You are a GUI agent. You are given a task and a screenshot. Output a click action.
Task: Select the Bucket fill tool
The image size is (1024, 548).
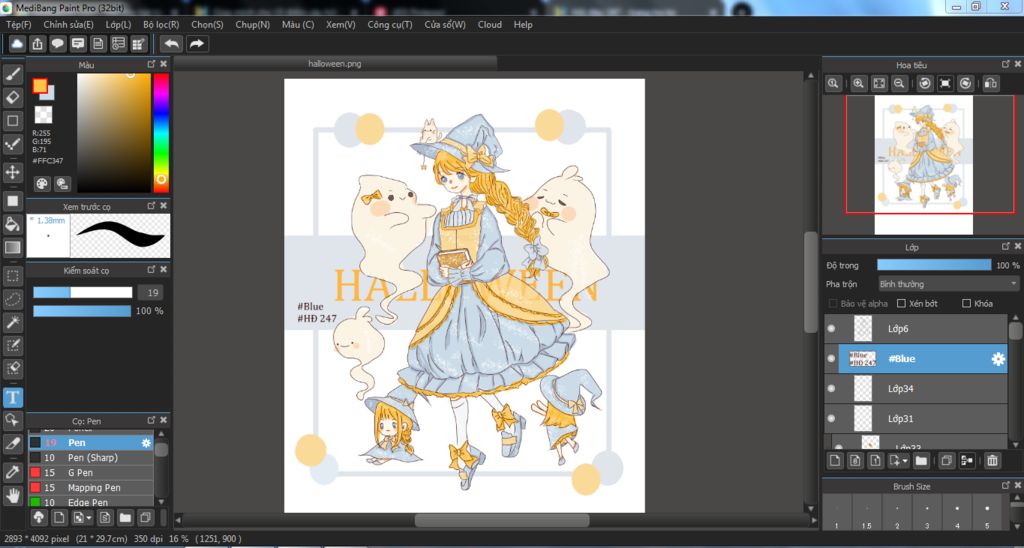click(12, 224)
